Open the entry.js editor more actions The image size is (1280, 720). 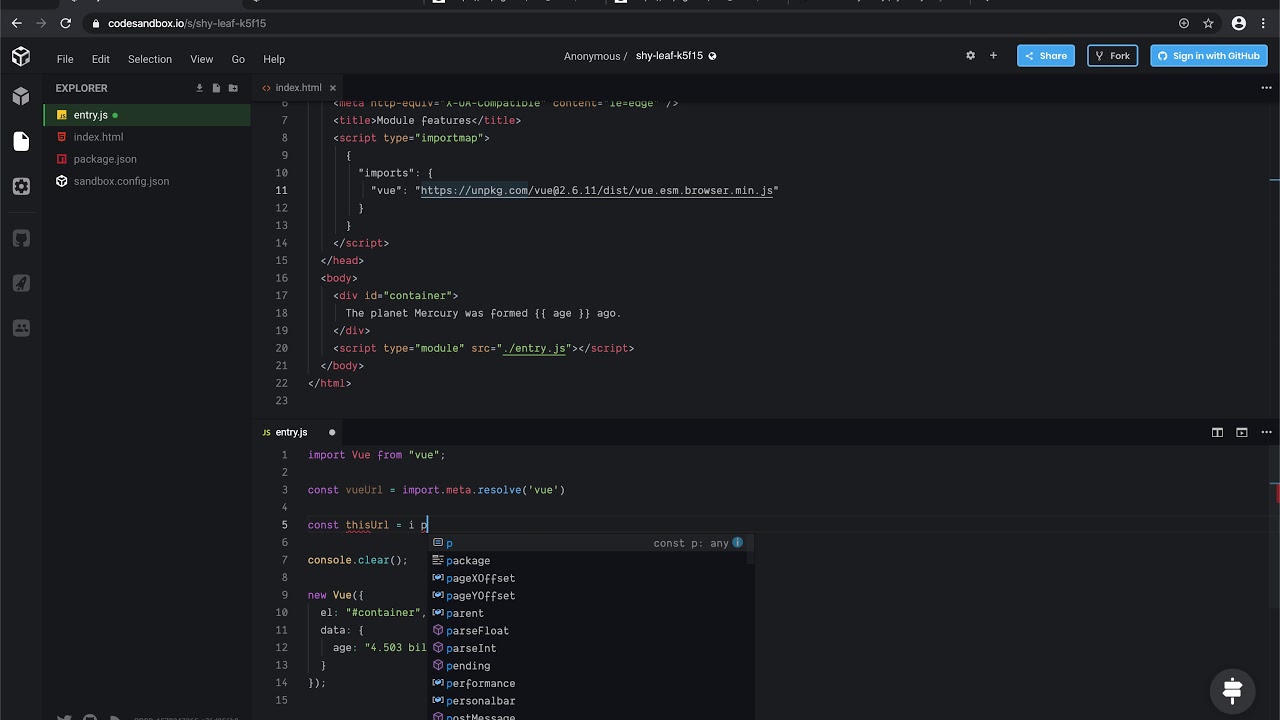[1266, 432]
